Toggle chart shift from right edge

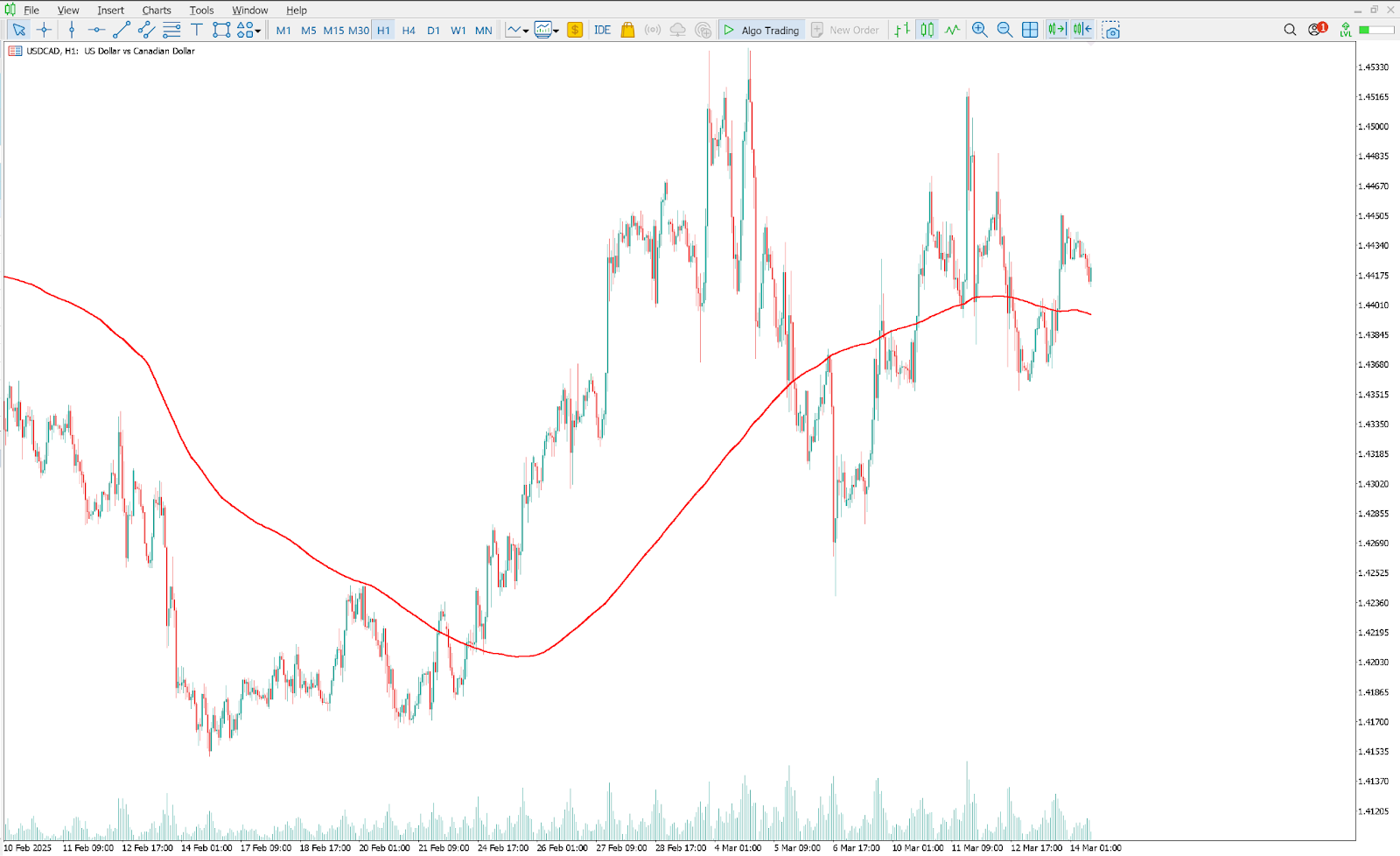(x=1082, y=30)
